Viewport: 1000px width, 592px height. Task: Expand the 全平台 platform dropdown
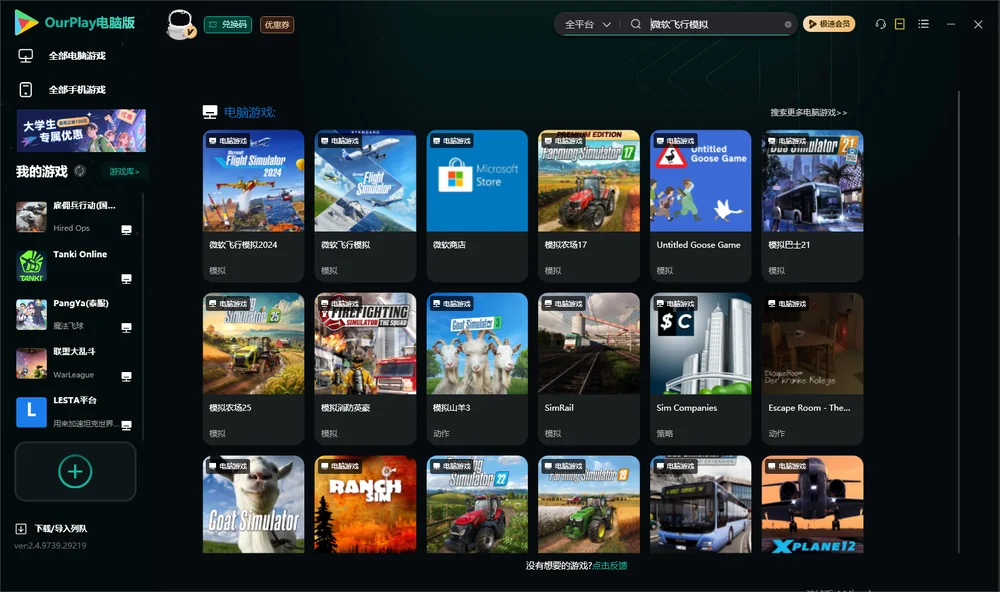[x=587, y=24]
